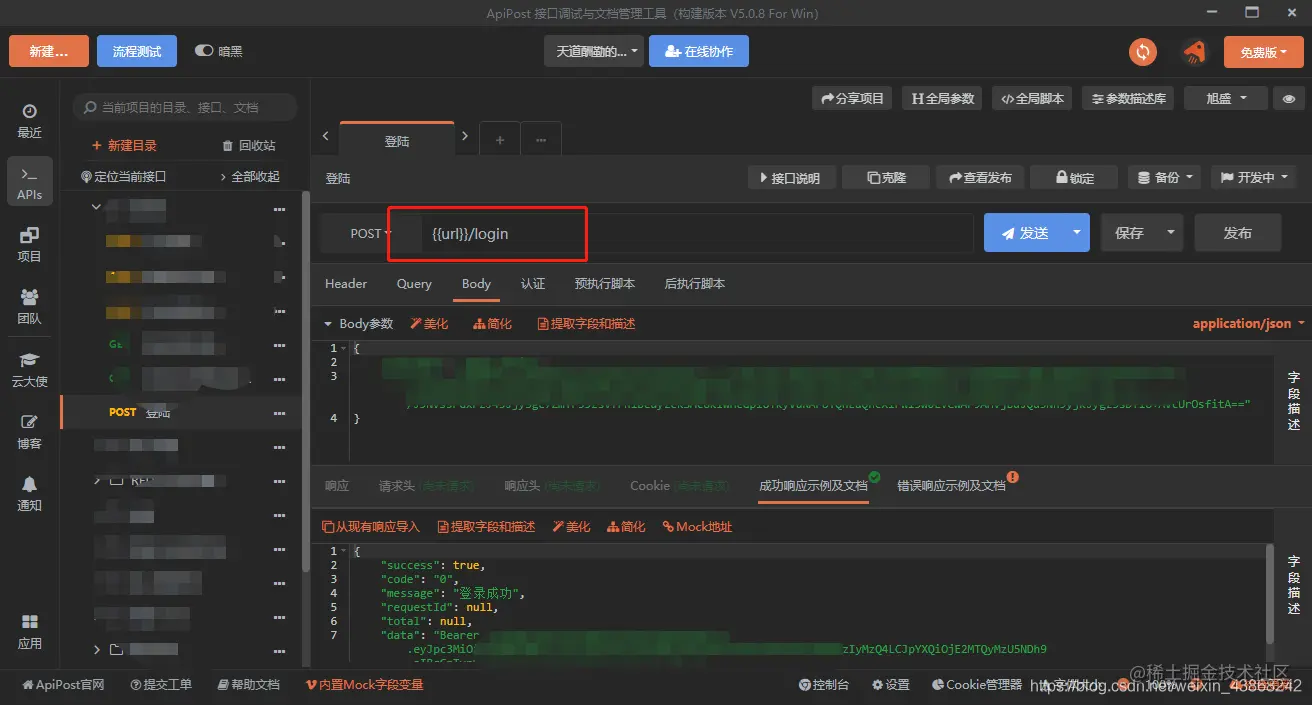Screen dimensions: 1312x705
Task: Switch to the Header tab
Action: pyautogui.click(x=346, y=284)
